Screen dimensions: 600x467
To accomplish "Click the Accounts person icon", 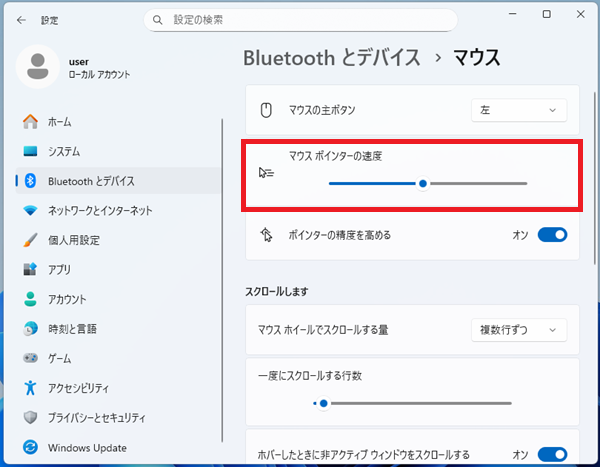I will pos(30,299).
